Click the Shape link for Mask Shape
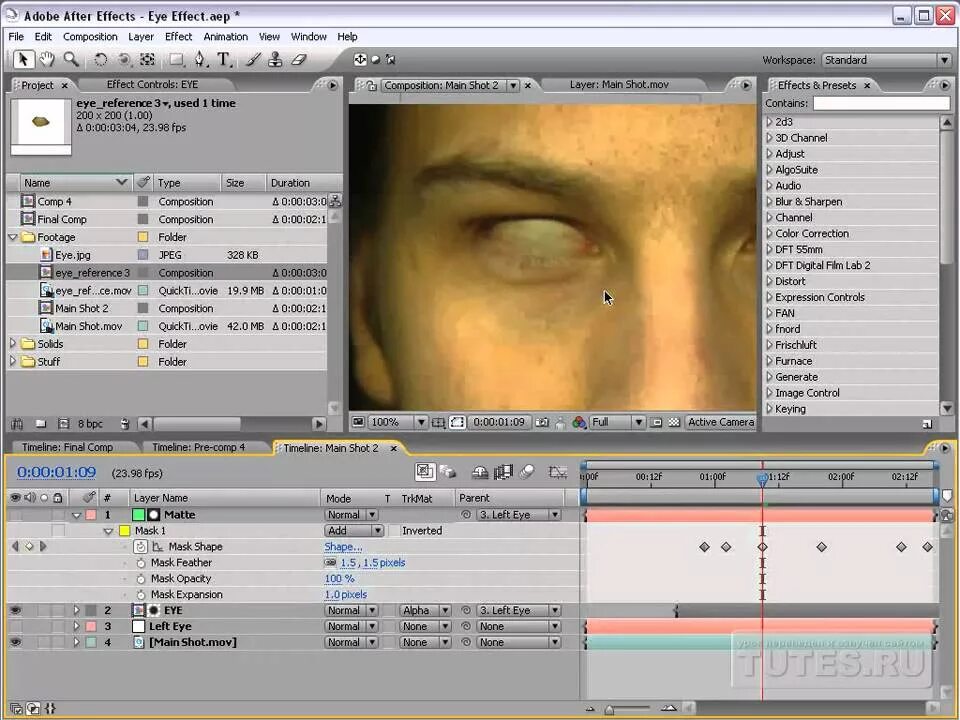Screen dimensions: 960x720 343,547
